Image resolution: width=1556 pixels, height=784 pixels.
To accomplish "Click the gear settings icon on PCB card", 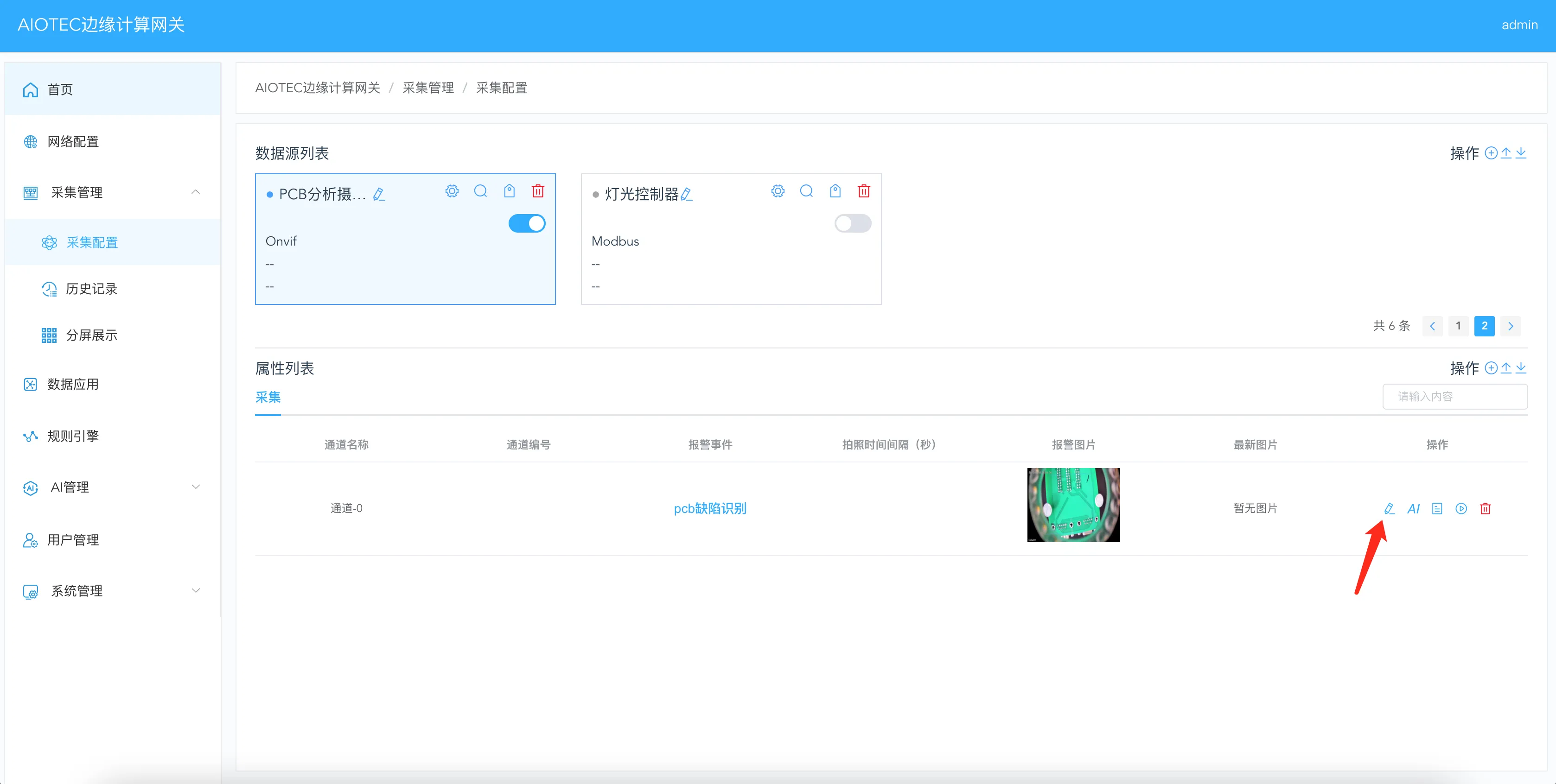I will [452, 191].
